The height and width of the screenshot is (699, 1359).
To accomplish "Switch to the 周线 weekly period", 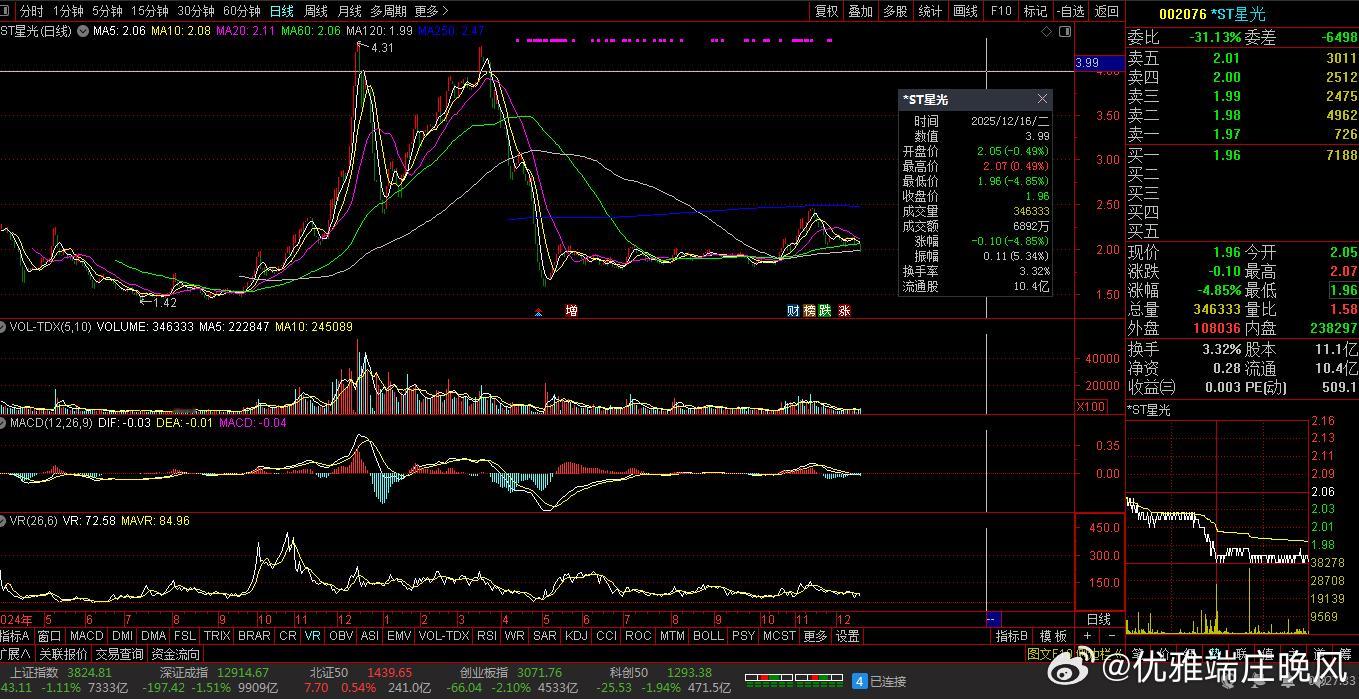I will pos(315,11).
